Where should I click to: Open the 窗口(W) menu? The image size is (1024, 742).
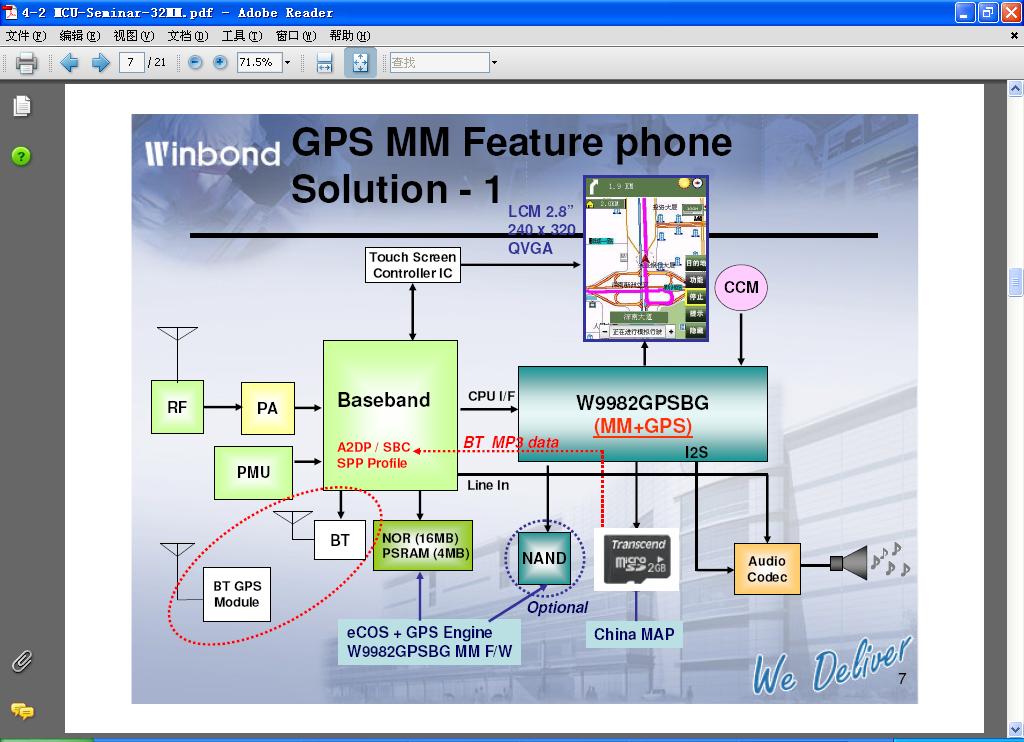[x=296, y=36]
